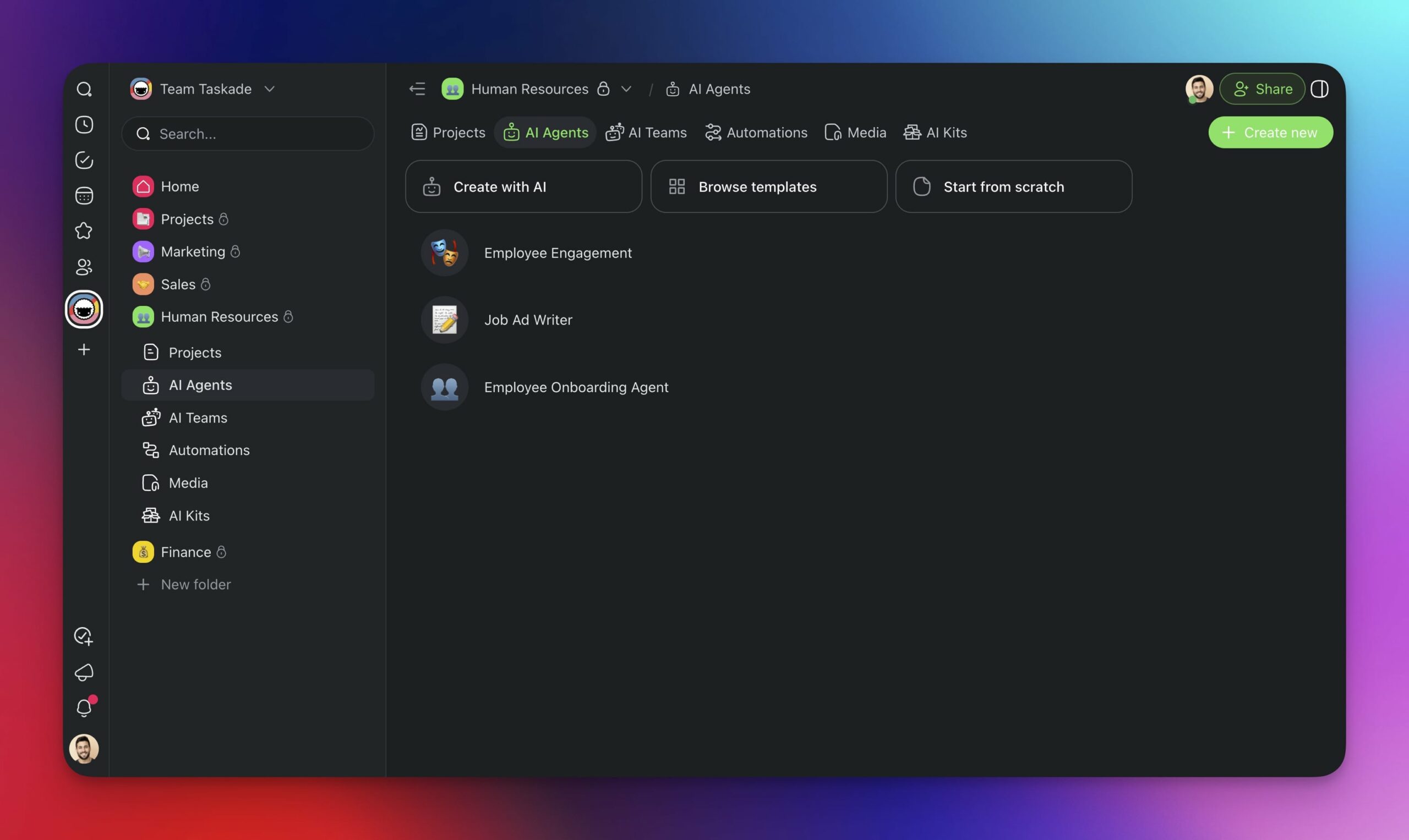Click the add workspace plus icon
The image size is (1409, 840).
[x=84, y=350]
